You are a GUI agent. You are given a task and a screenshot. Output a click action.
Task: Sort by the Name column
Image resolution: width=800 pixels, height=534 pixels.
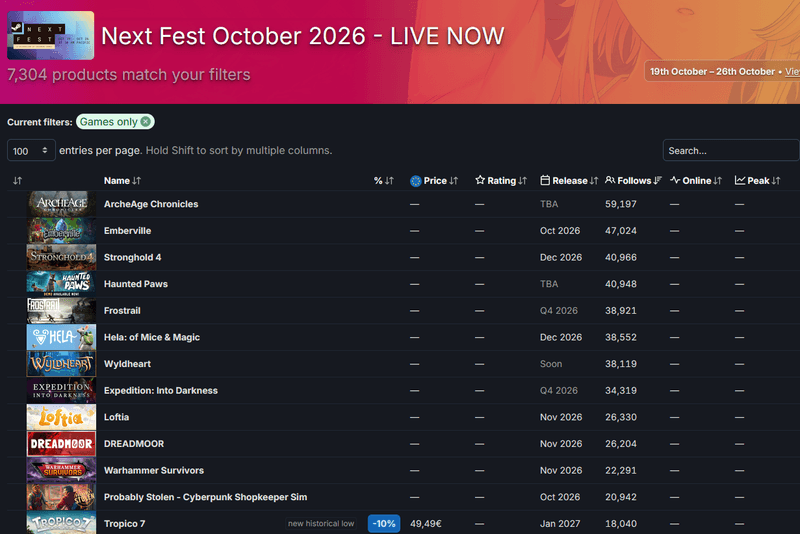122,181
